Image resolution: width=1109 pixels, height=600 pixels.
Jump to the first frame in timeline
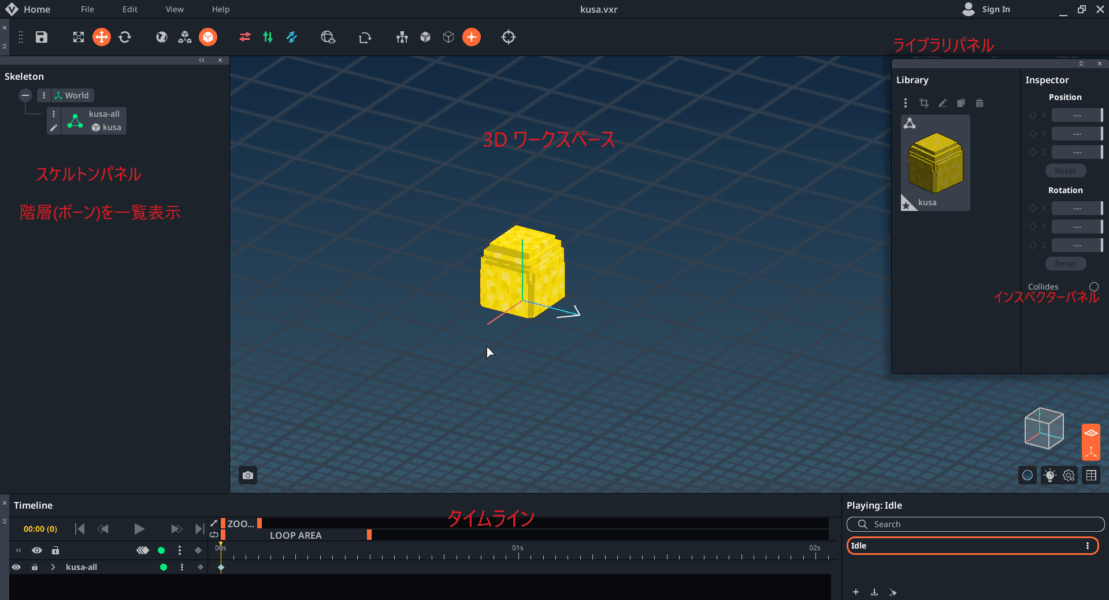click(80, 529)
